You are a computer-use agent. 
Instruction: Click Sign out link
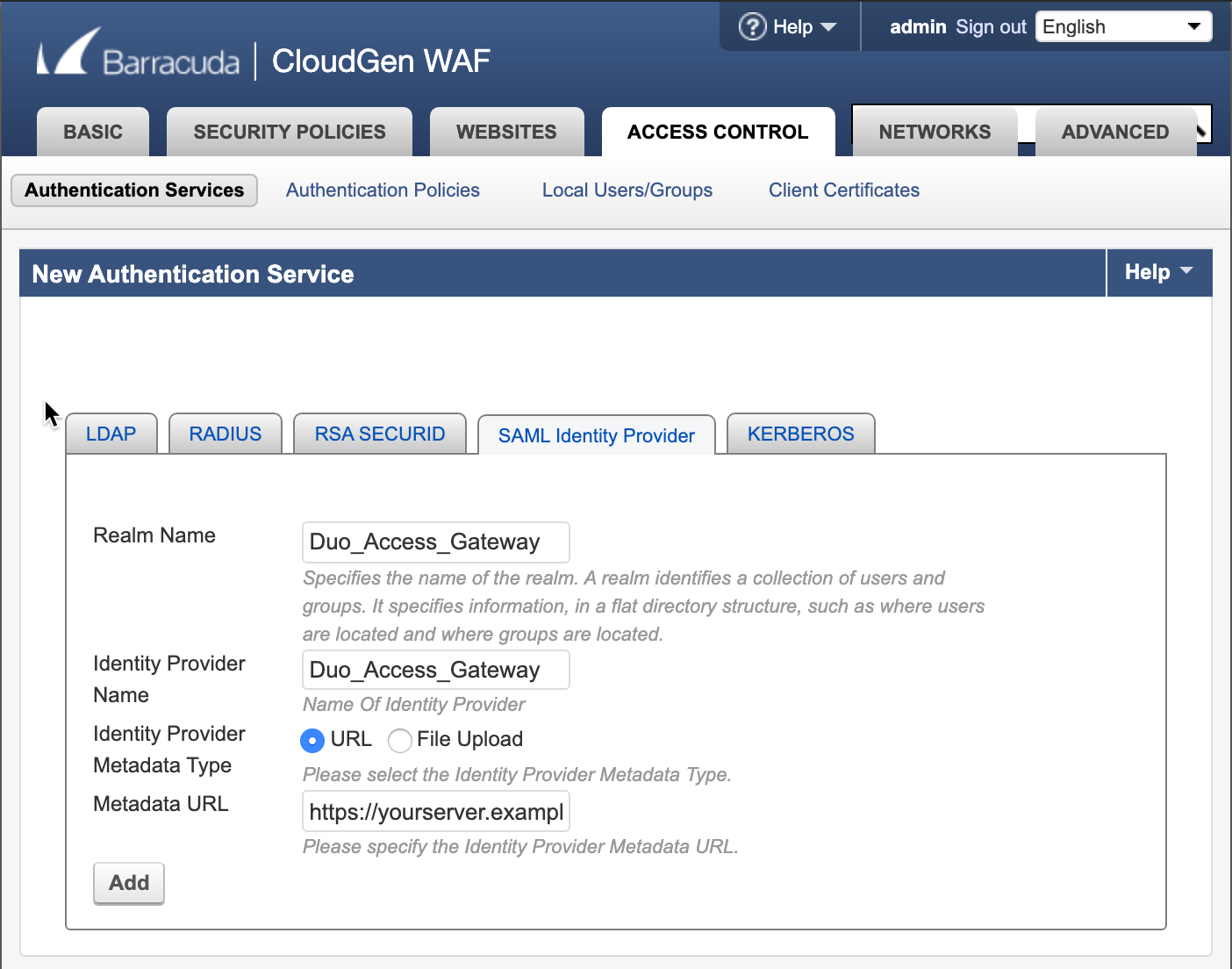[991, 26]
